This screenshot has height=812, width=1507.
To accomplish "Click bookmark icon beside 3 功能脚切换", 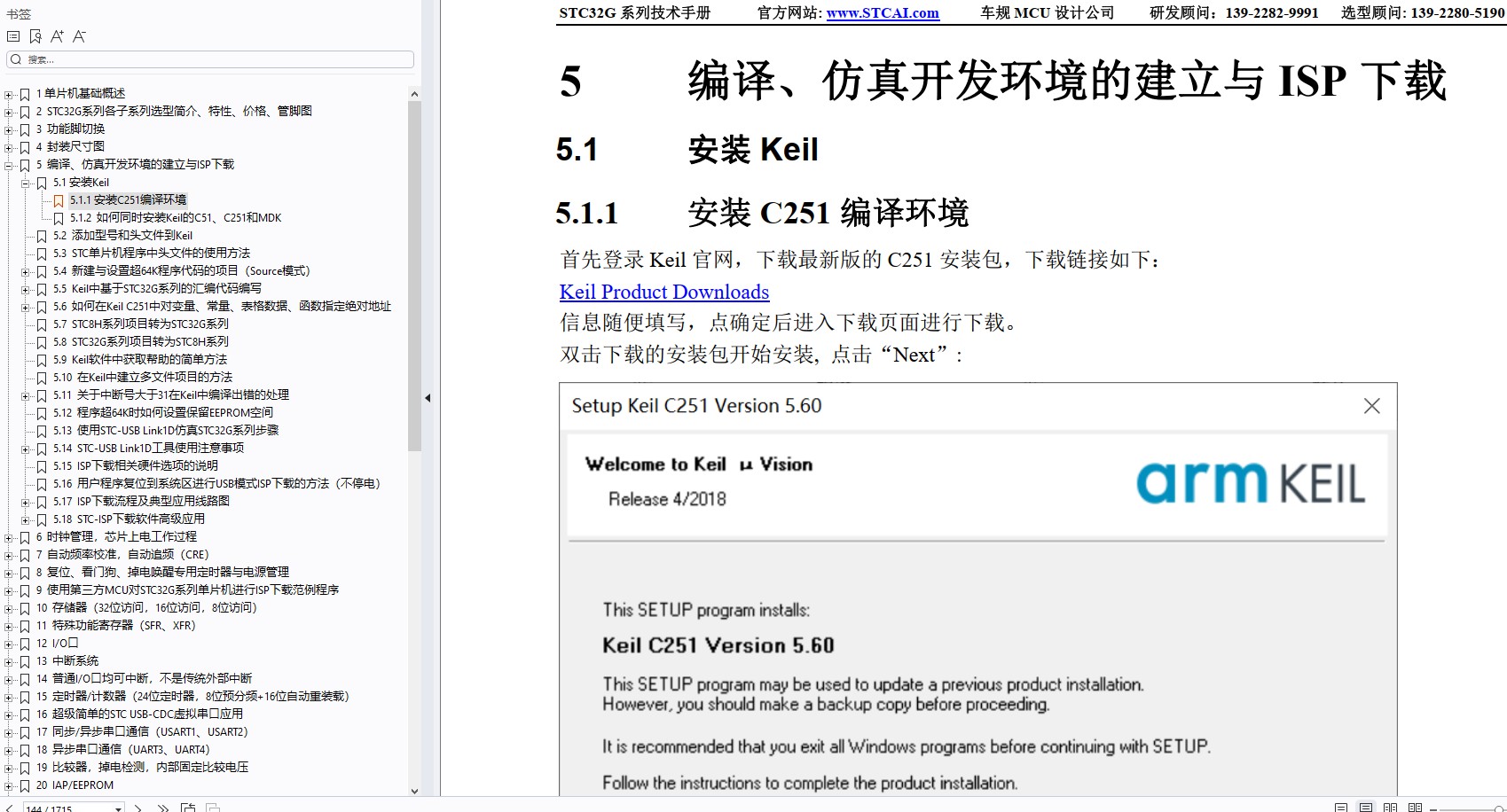I will tap(25, 129).
